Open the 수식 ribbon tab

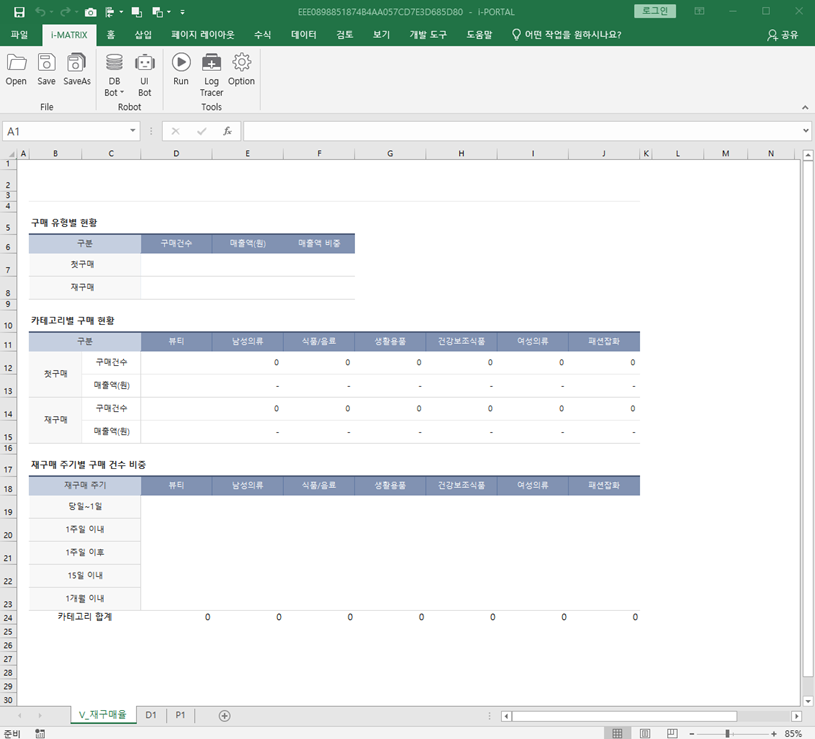[263, 34]
